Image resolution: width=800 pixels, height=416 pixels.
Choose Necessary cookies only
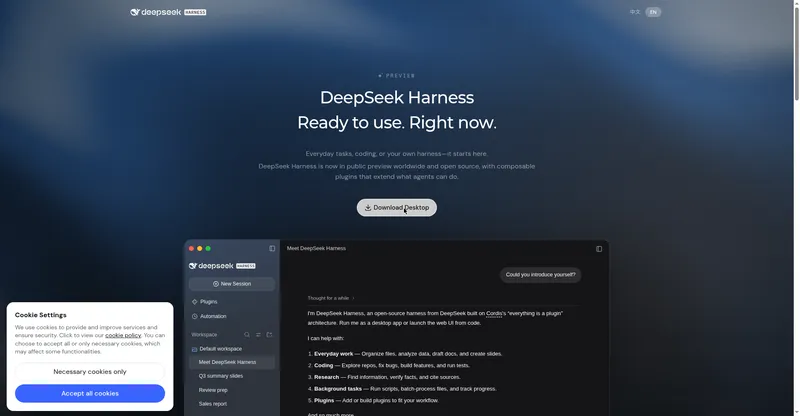pyautogui.click(x=90, y=372)
